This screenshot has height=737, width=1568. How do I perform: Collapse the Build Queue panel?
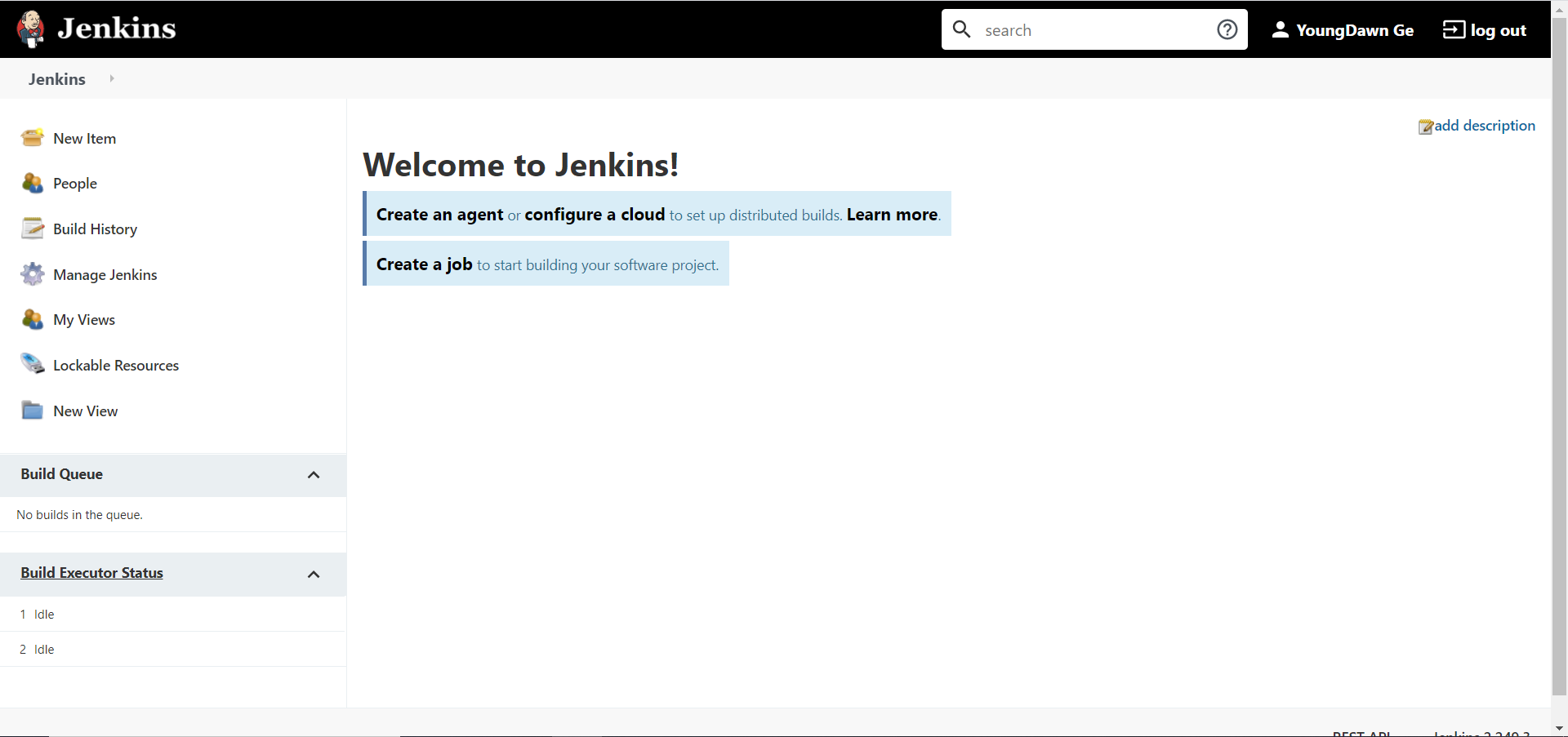pos(314,475)
